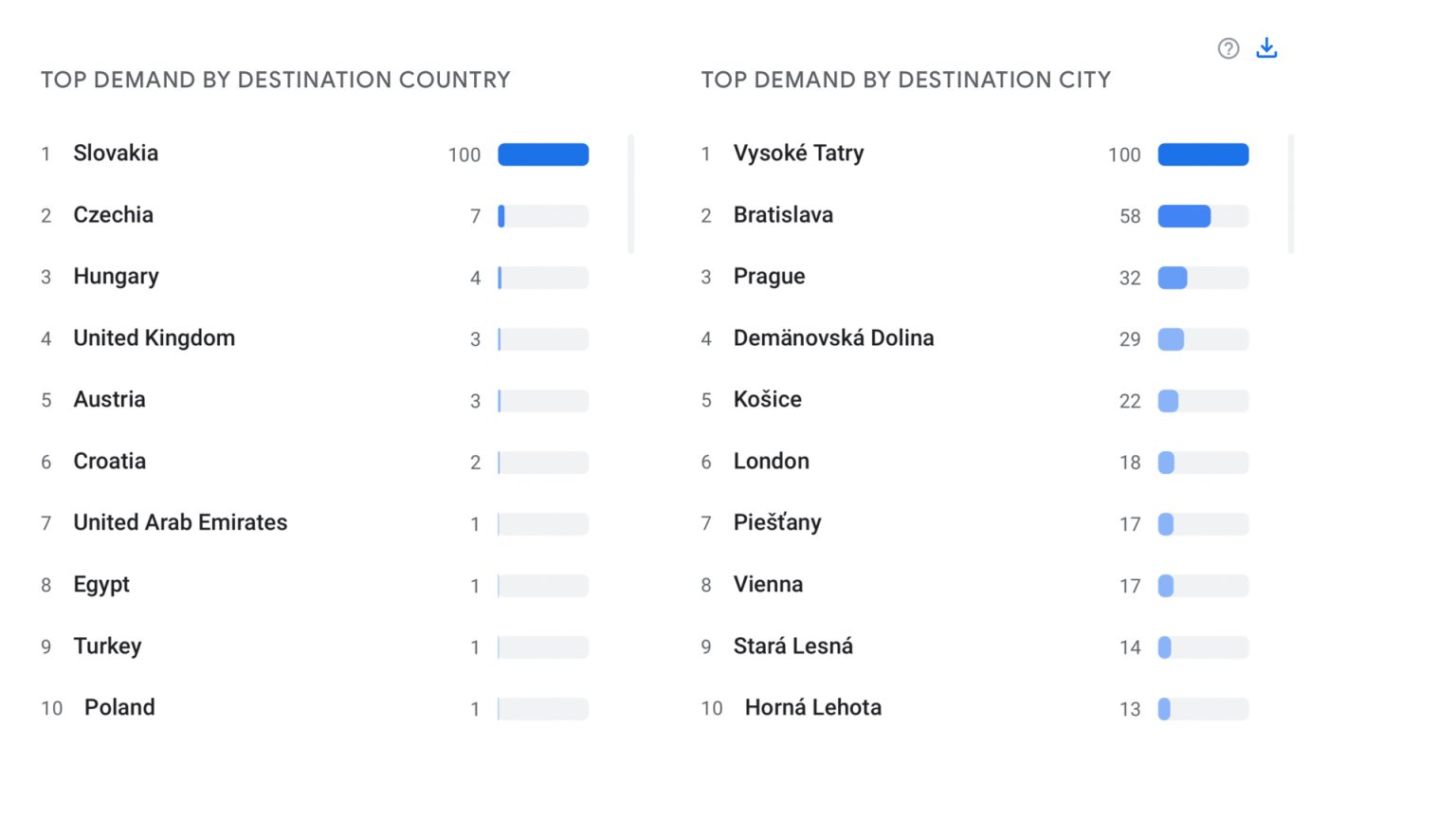This screenshot has height=819, width=1456.
Task: Click the Slovakia demand bar
Action: tap(543, 155)
